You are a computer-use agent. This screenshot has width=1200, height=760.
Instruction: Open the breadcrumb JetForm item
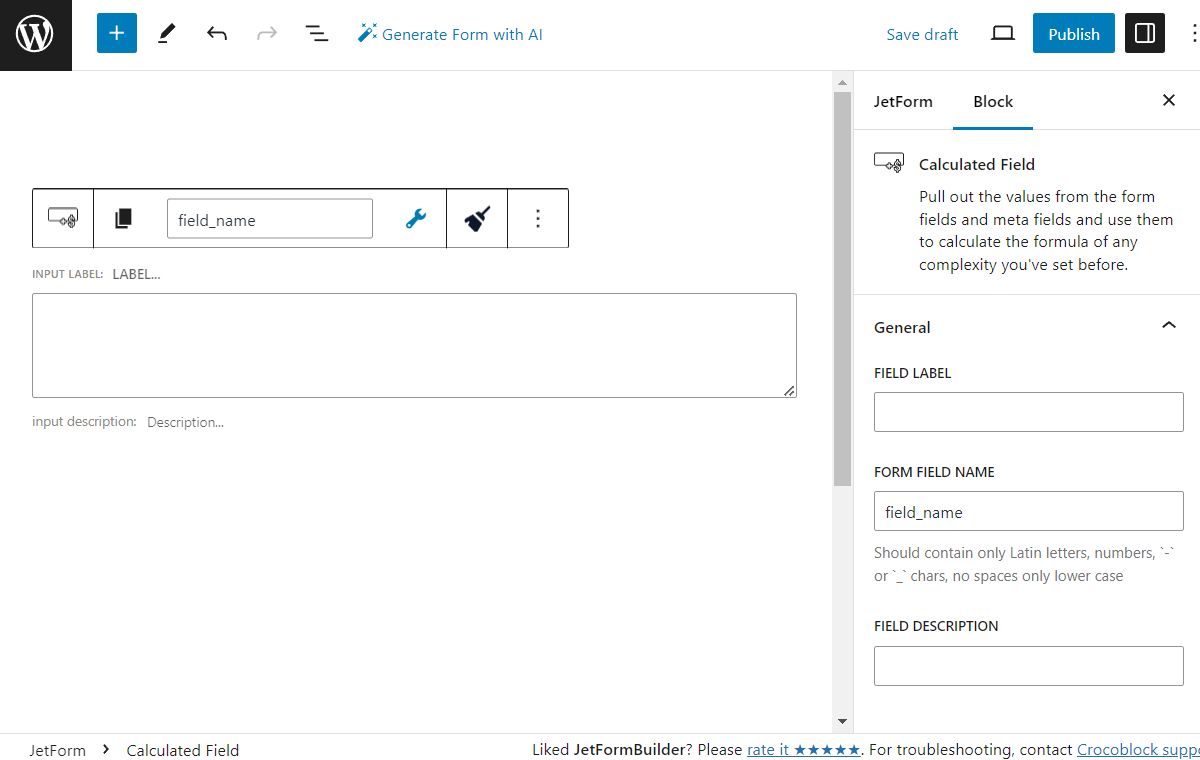coord(57,750)
